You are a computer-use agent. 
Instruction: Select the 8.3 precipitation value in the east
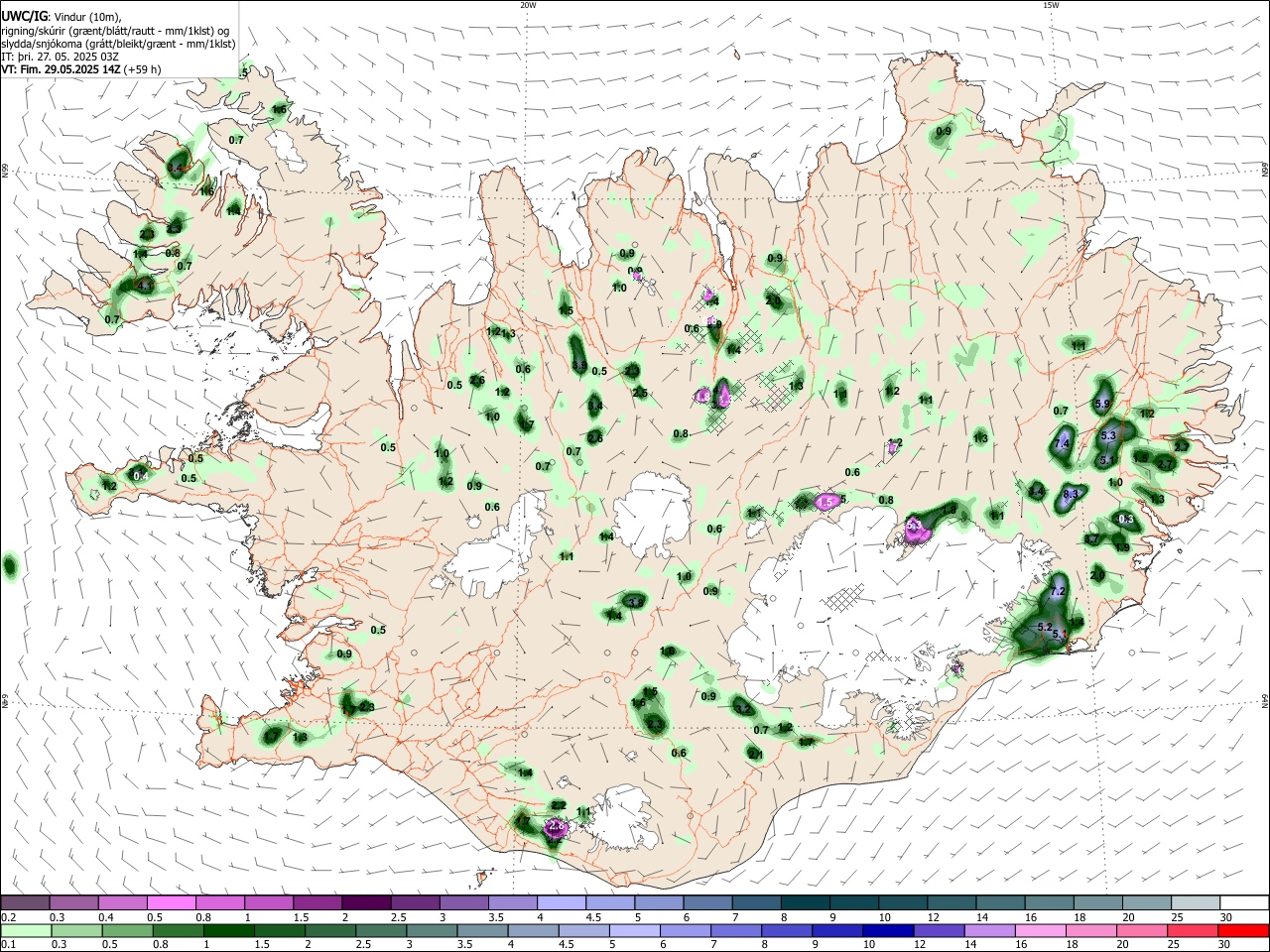click(1071, 494)
